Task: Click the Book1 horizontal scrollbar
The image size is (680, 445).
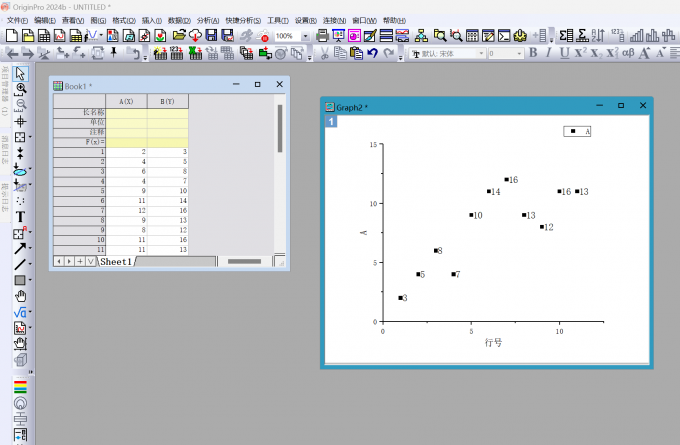Action: click(244, 261)
